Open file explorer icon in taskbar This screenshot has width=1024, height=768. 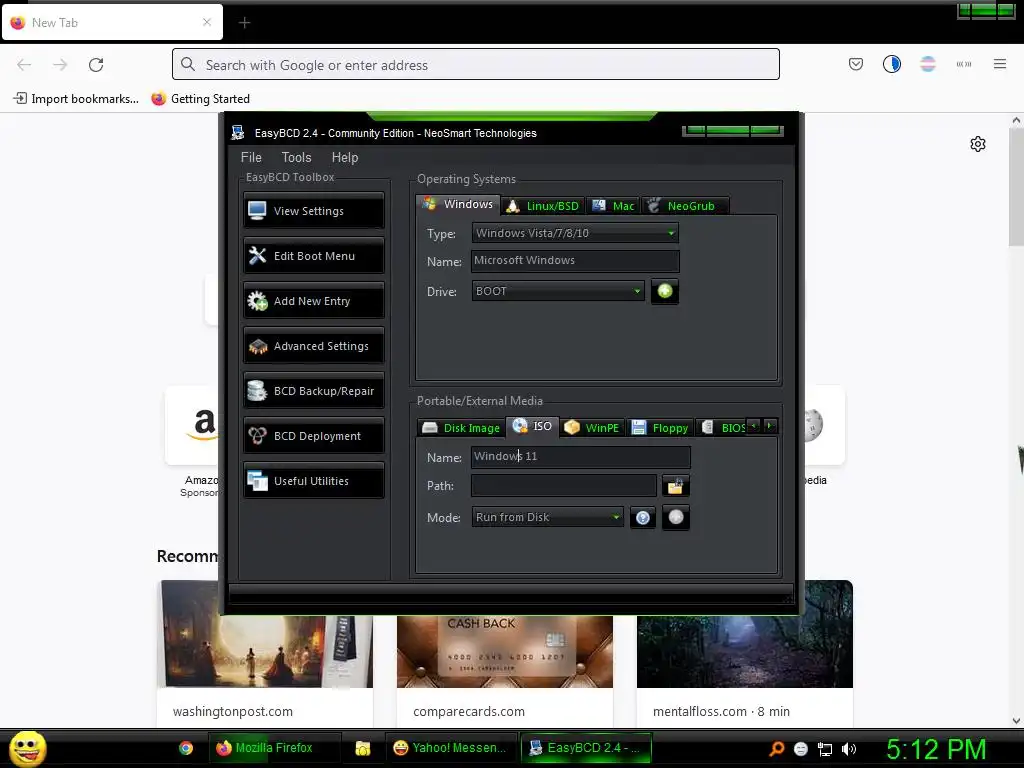pyautogui.click(x=362, y=748)
